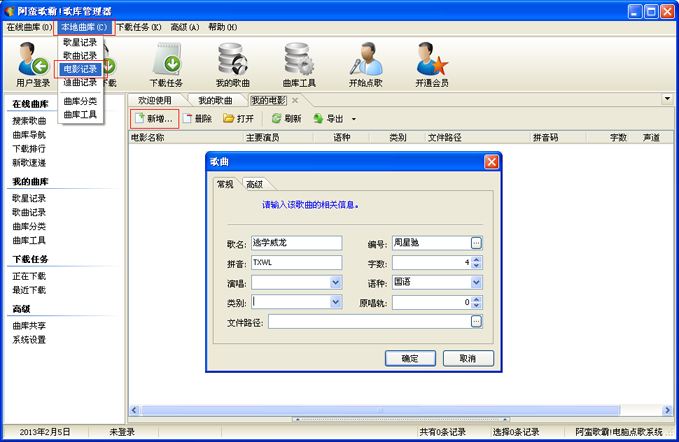Viewport: 679px width, 442px height.
Task: Switch to 常规 tab in dialog
Action: 225,184
